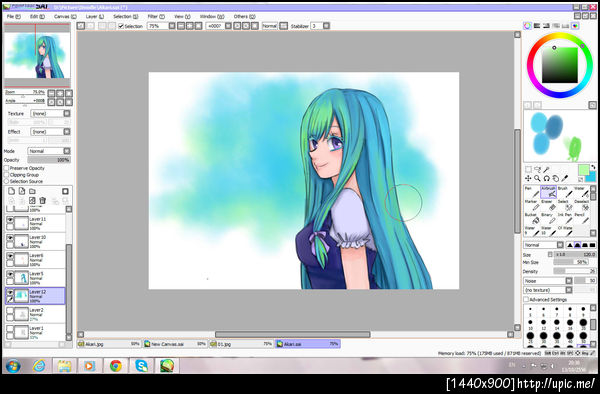The height and width of the screenshot is (394, 600).
Task: Click the navigator preview thumbnail
Action: [x=37, y=55]
